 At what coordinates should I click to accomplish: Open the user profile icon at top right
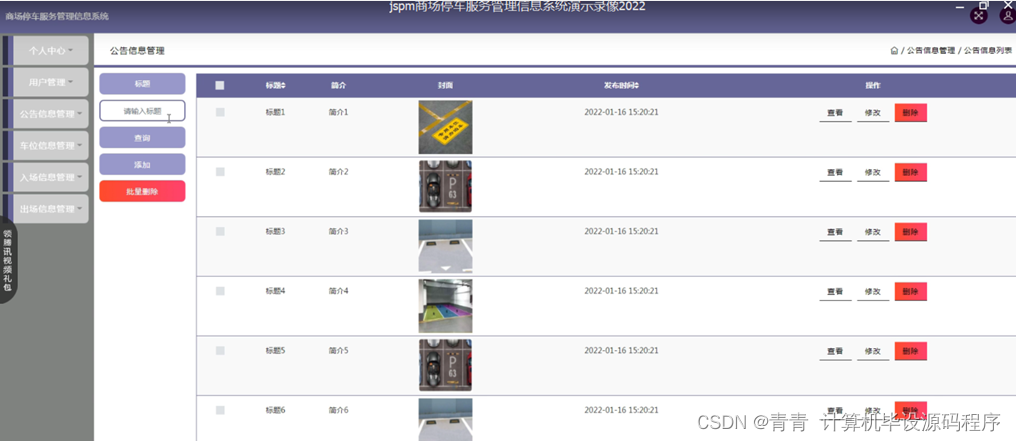1008,15
